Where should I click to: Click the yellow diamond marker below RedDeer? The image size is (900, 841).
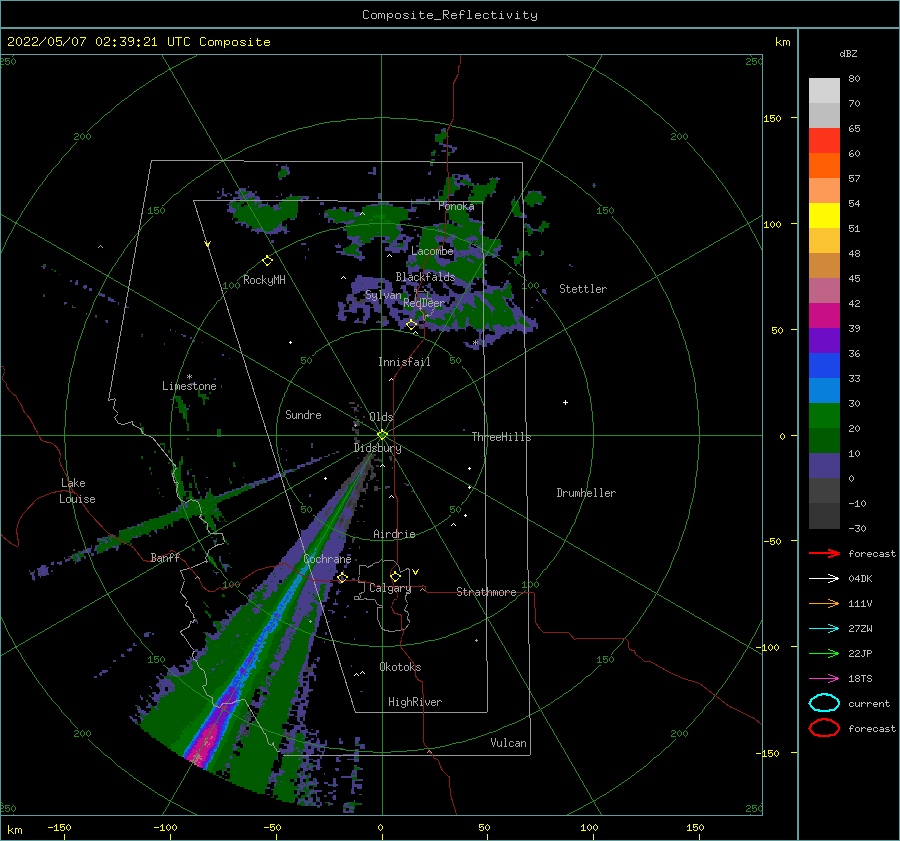click(411, 325)
